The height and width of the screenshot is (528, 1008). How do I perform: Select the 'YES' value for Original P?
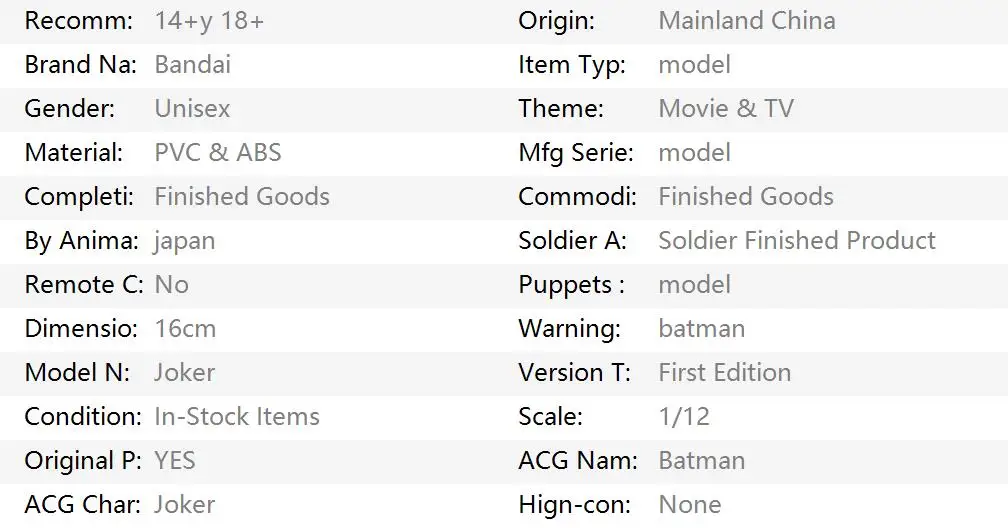tap(175, 461)
